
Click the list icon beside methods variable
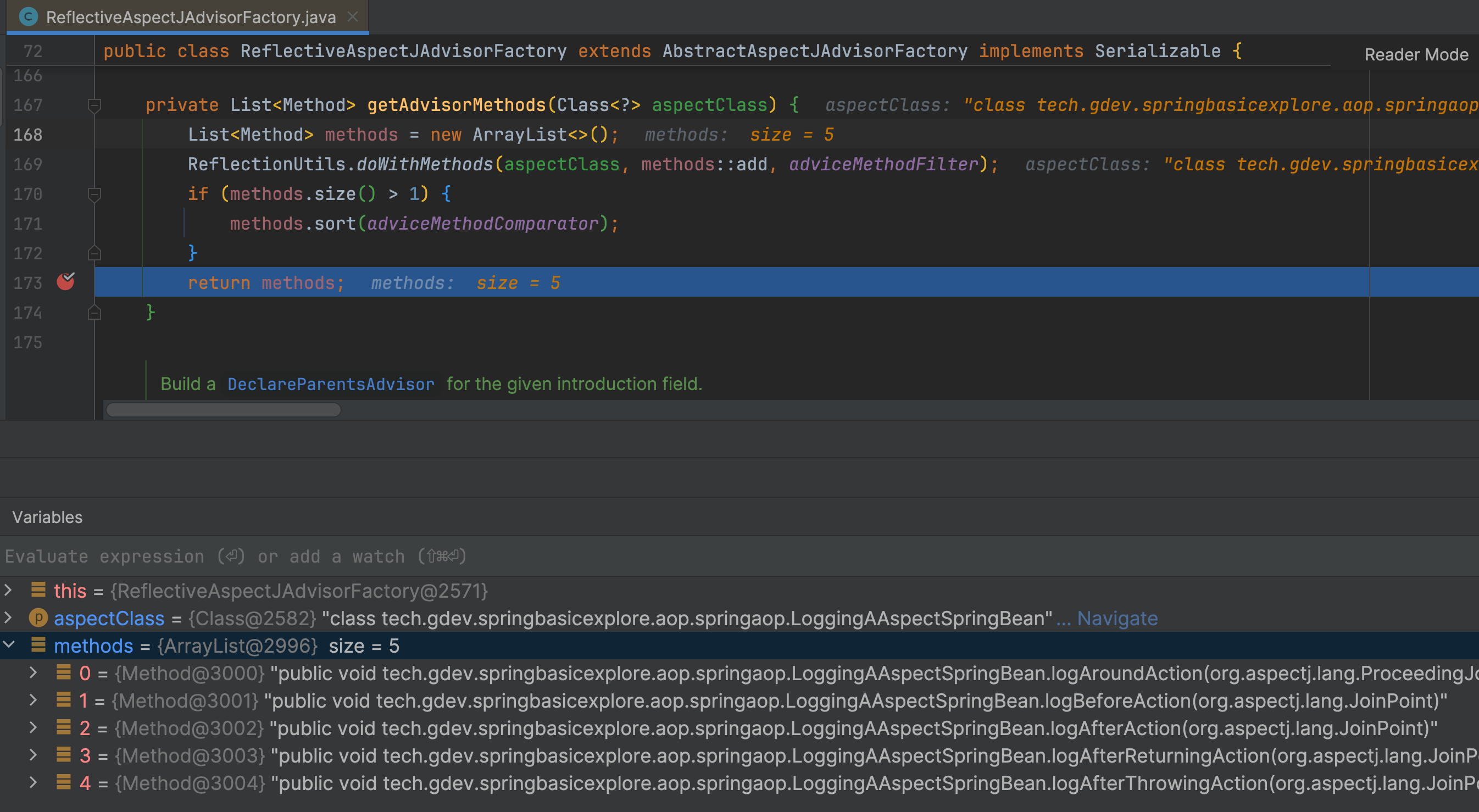click(x=38, y=645)
